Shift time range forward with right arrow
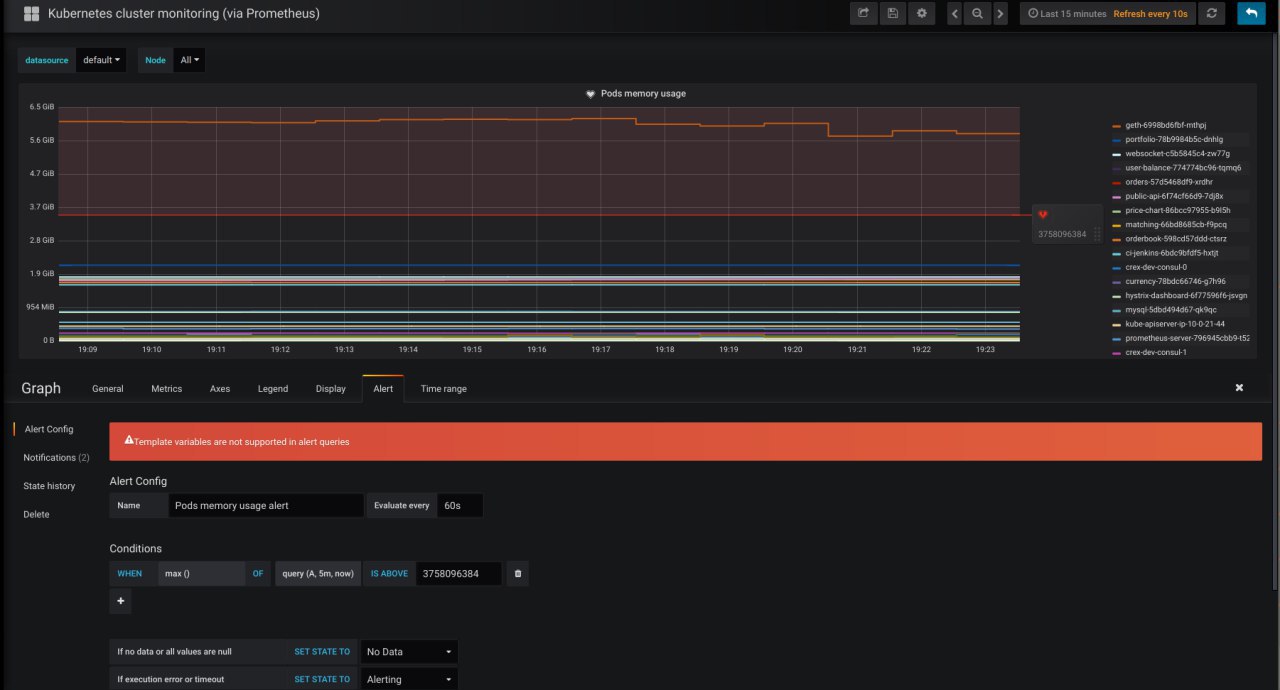This screenshot has height=690, width=1280. pos(1000,14)
